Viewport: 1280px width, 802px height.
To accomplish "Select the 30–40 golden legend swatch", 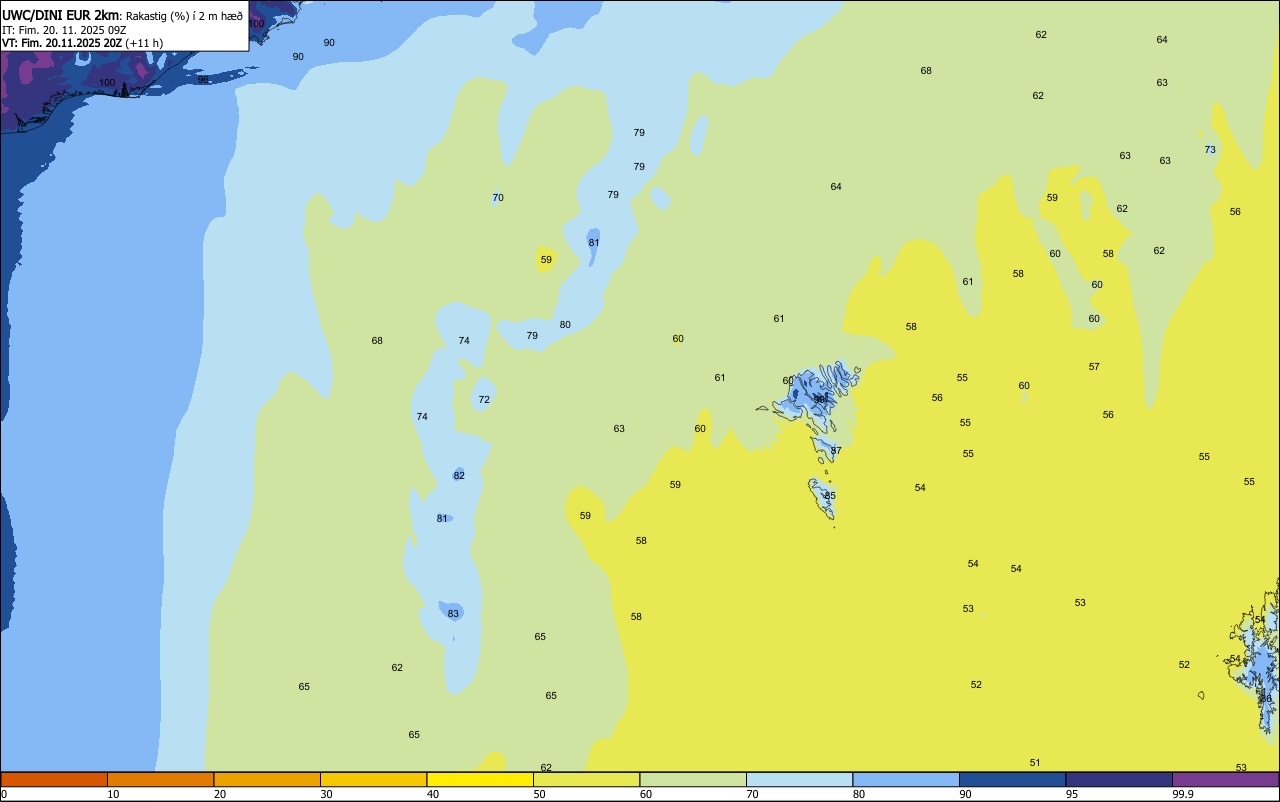I will [373, 779].
